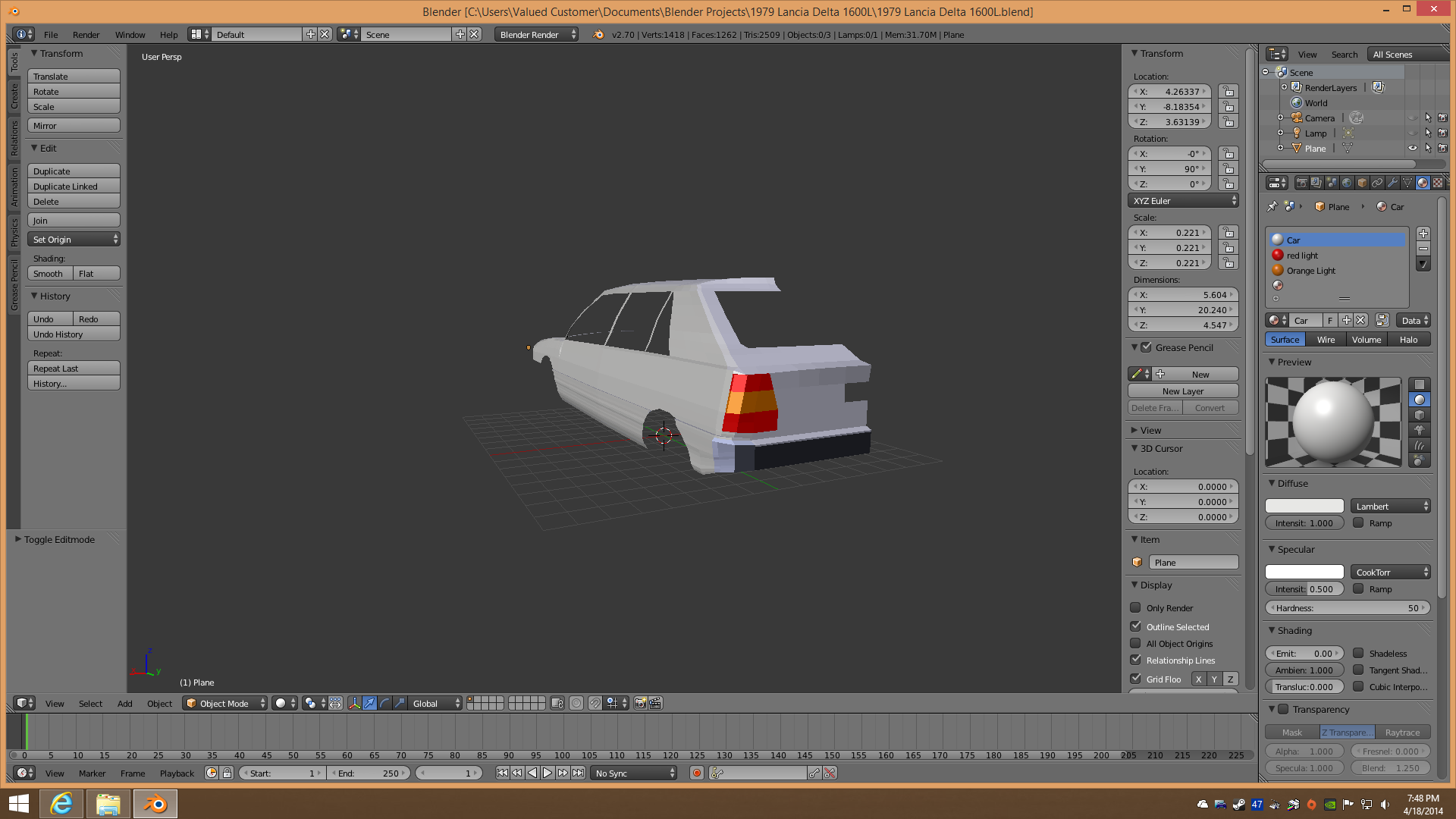The height and width of the screenshot is (819, 1456).
Task: Open the diffuse color swatch
Action: pyautogui.click(x=1304, y=506)
